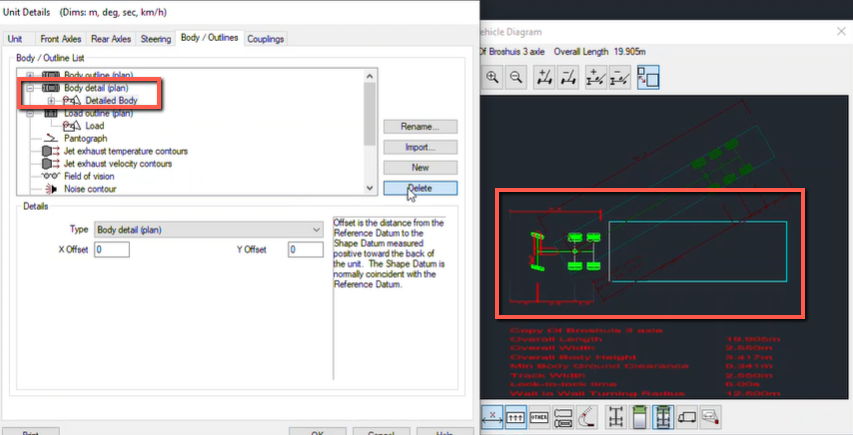Screen dimensions: 853x435
Task: Select the Detailed Body tree item
Action: tap(111, 100)
